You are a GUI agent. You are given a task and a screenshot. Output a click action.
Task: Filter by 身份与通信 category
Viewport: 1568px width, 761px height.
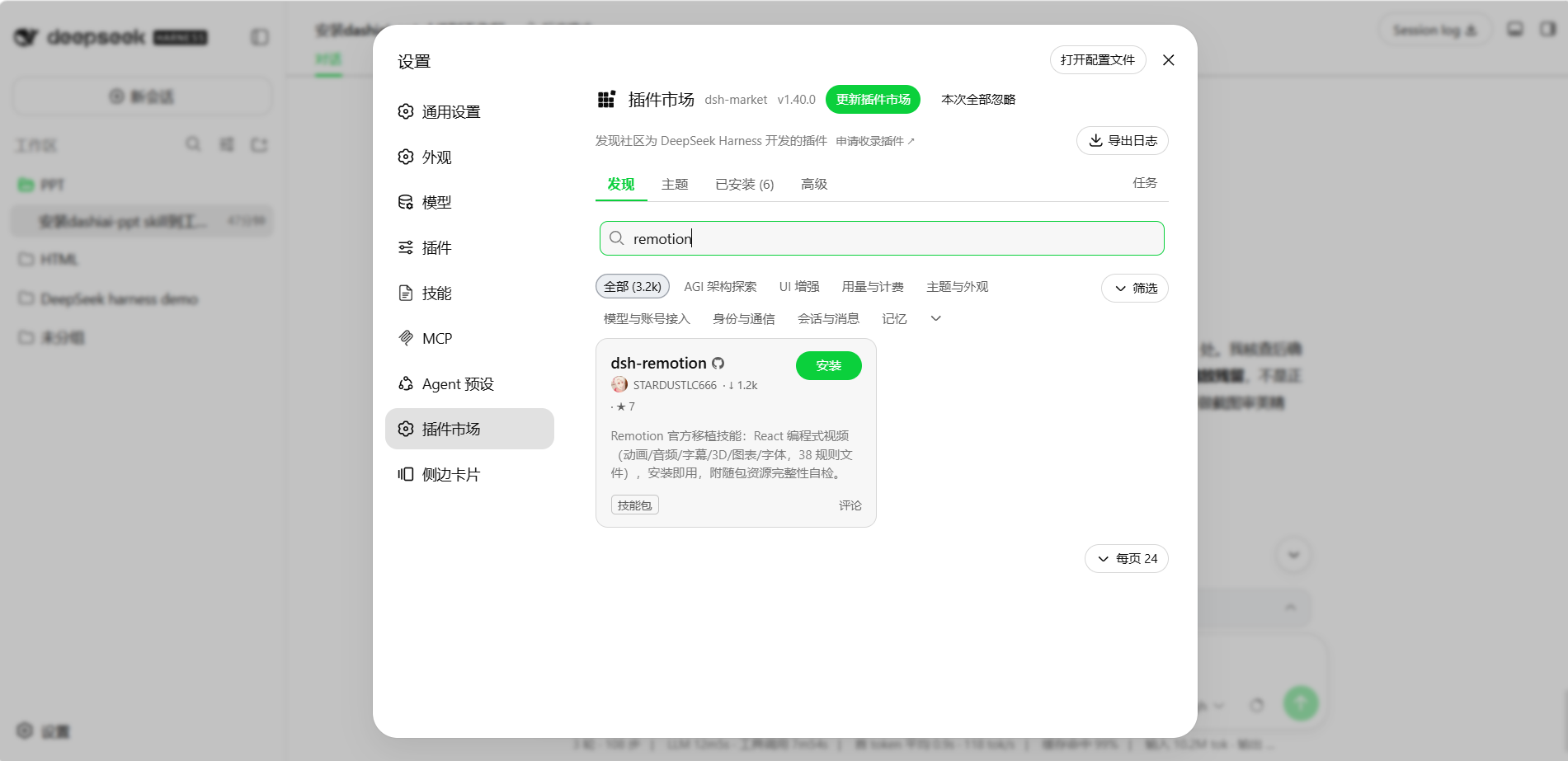click(744, 319)
